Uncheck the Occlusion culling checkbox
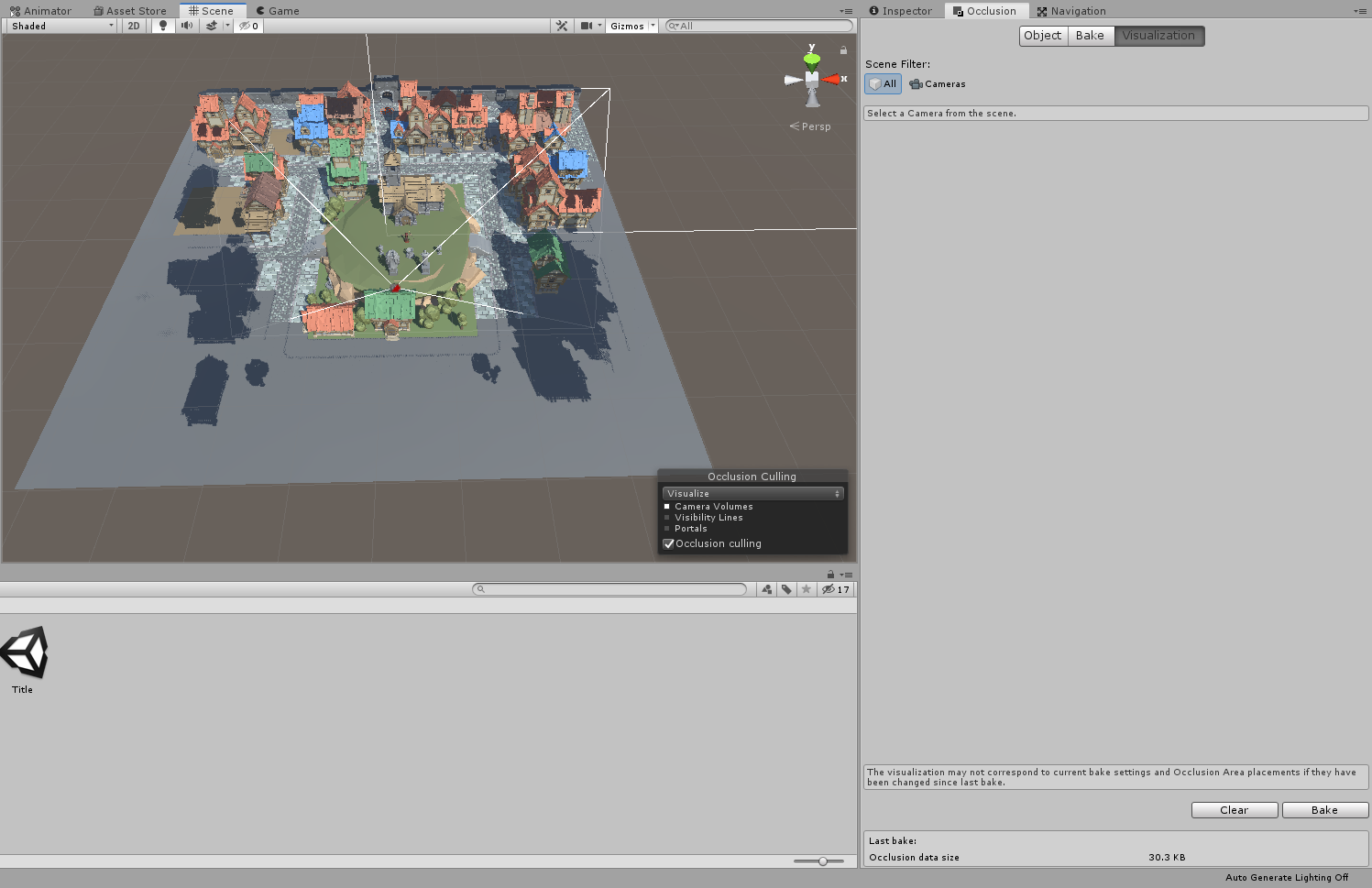This screenshot has width=1372, height=888. [669, 543]
